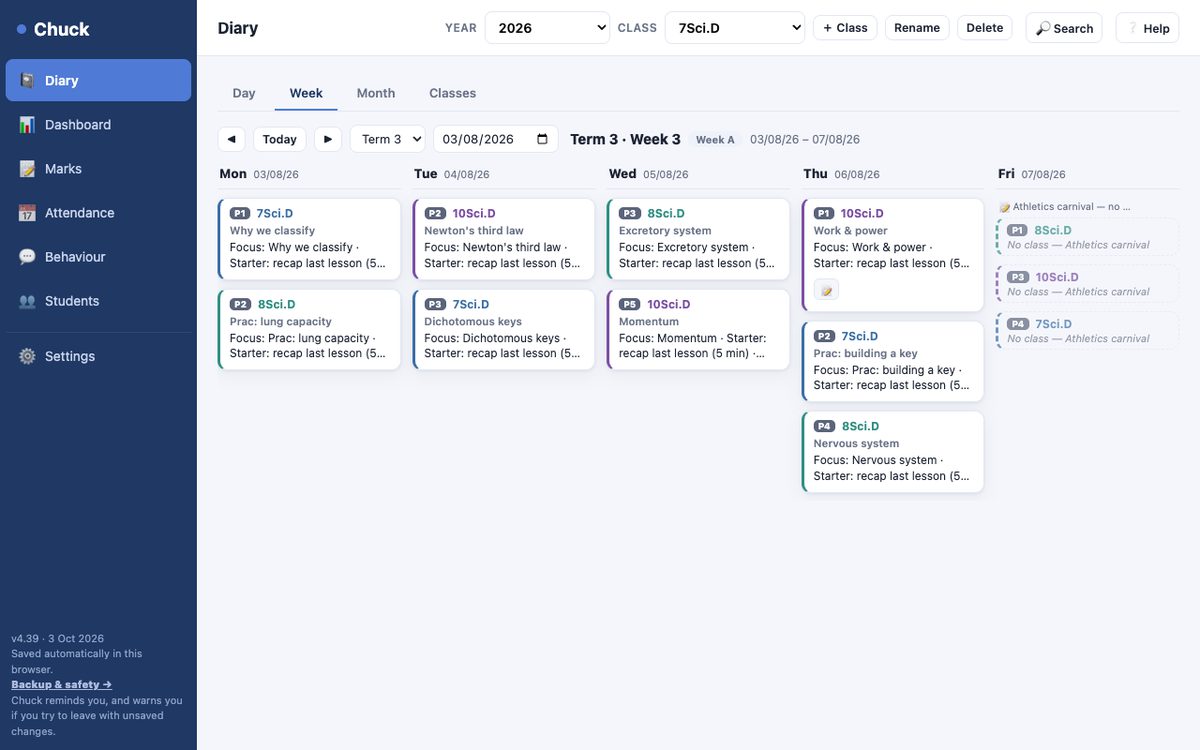Open date picker calendar icon

543,139
